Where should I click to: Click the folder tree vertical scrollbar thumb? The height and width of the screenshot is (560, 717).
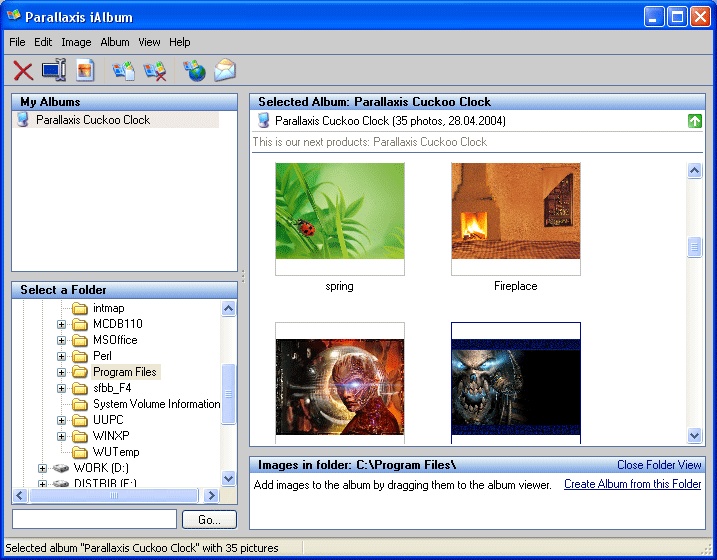pyautogui.click(x=229, y=394)
